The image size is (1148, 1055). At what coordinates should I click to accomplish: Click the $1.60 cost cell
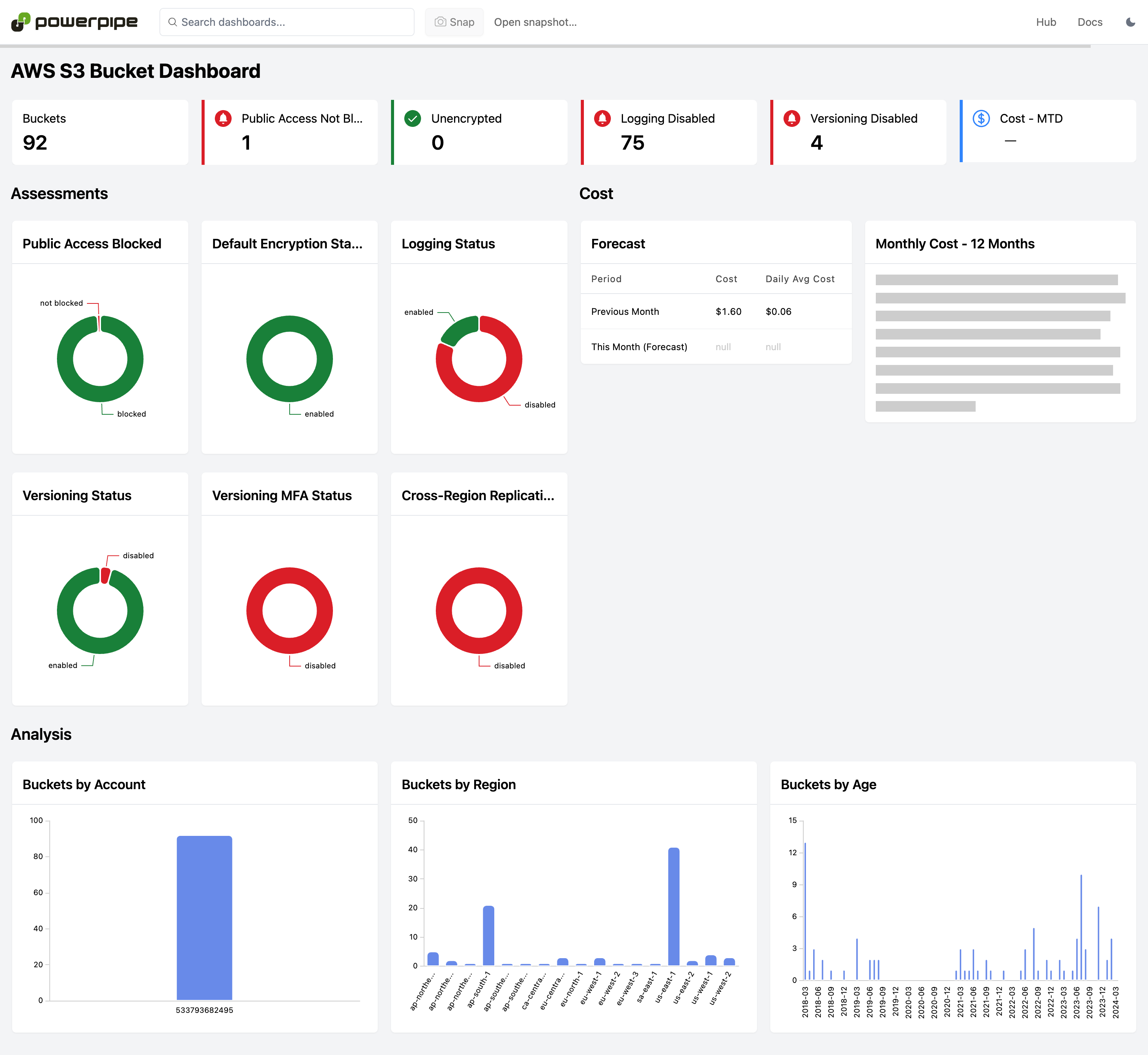coord(728,312)
